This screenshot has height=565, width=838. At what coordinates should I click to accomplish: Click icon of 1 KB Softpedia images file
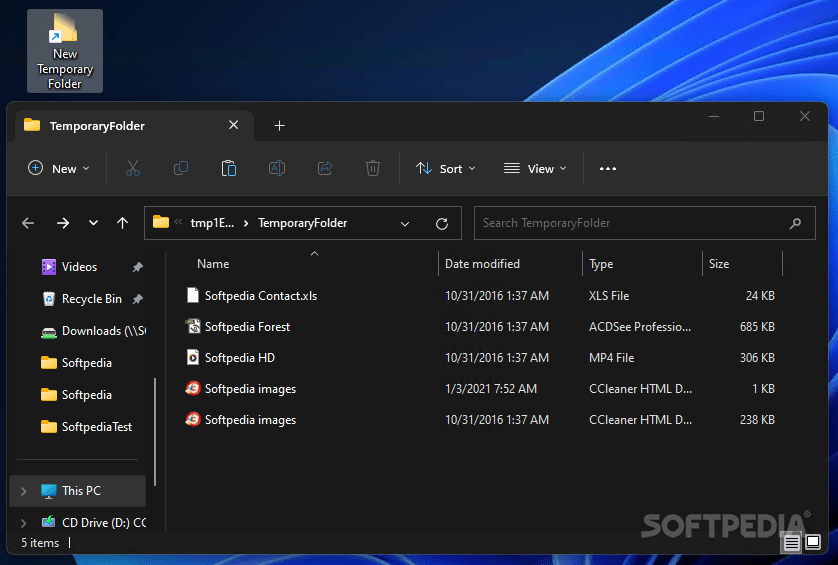pyautogui.click(x=193, y=388)
